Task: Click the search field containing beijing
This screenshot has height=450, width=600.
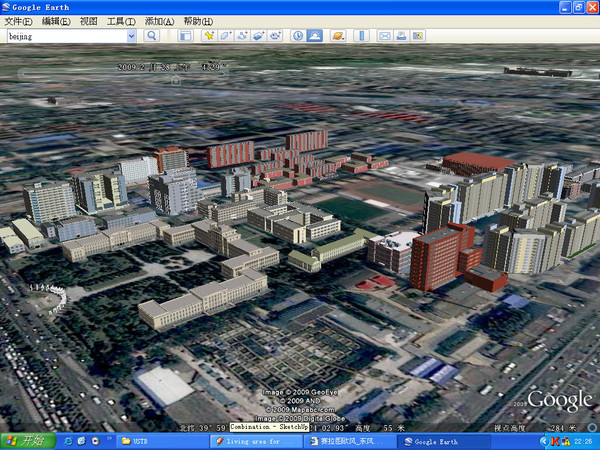Action: click(64, 36)
